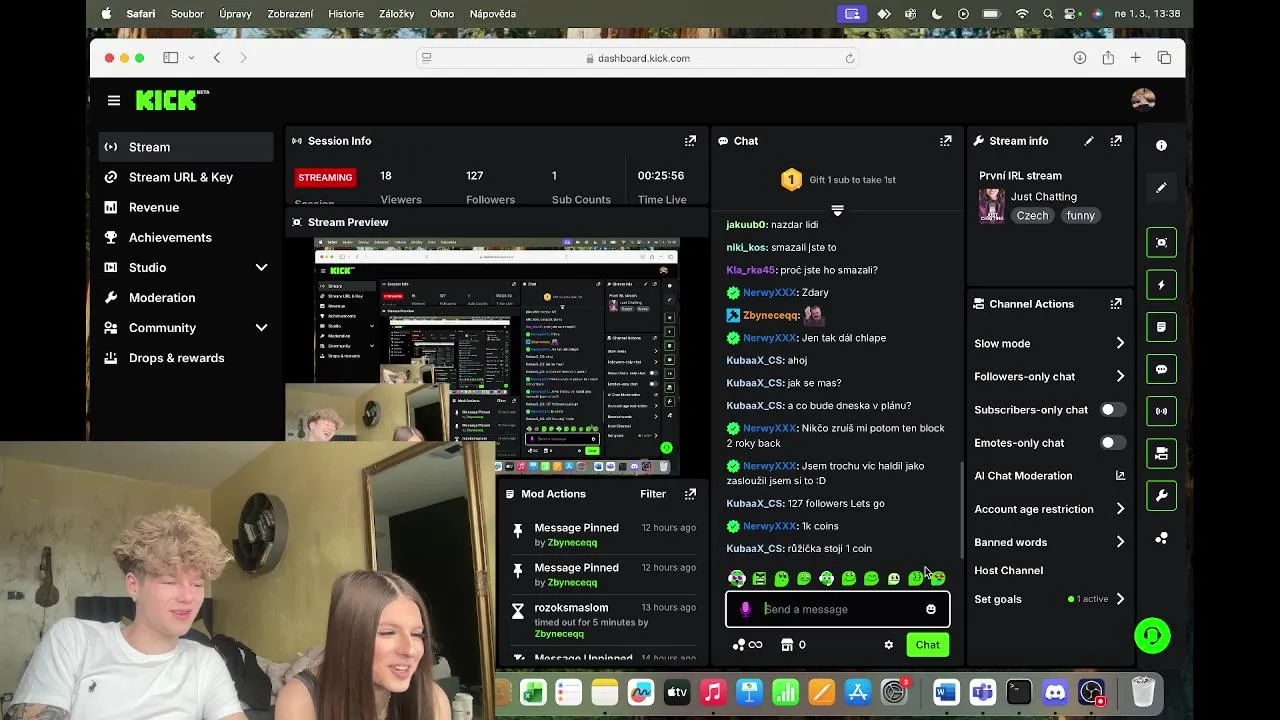Click the broadcast signal icon in right sidebar
The width and height of the screenshot is (1280, 720).
click(1161, 411)
